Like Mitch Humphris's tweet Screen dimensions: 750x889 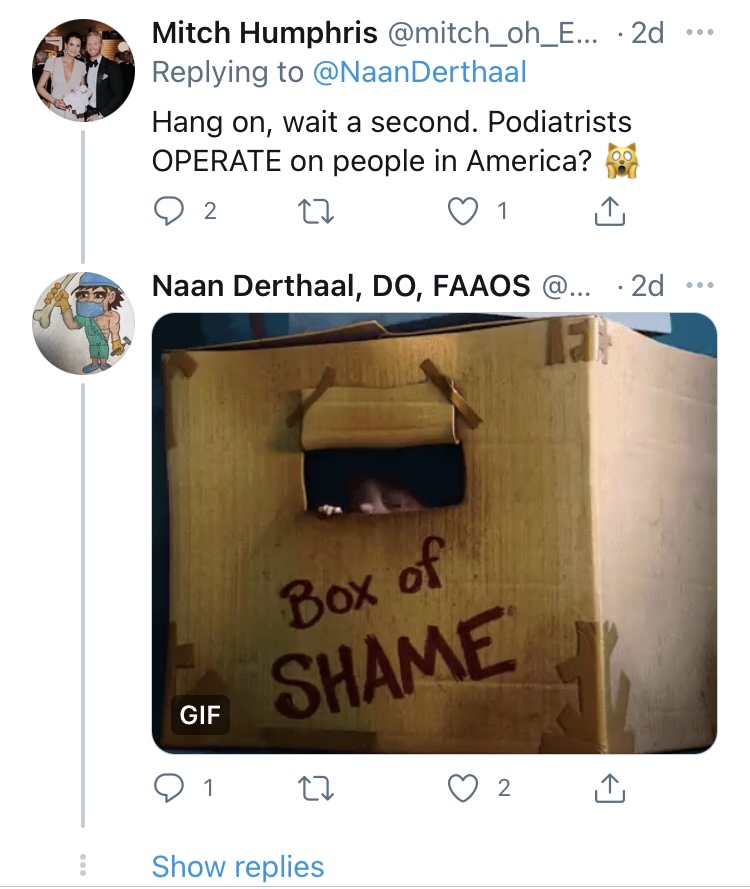pyautogui.click(x=463, y=211)
